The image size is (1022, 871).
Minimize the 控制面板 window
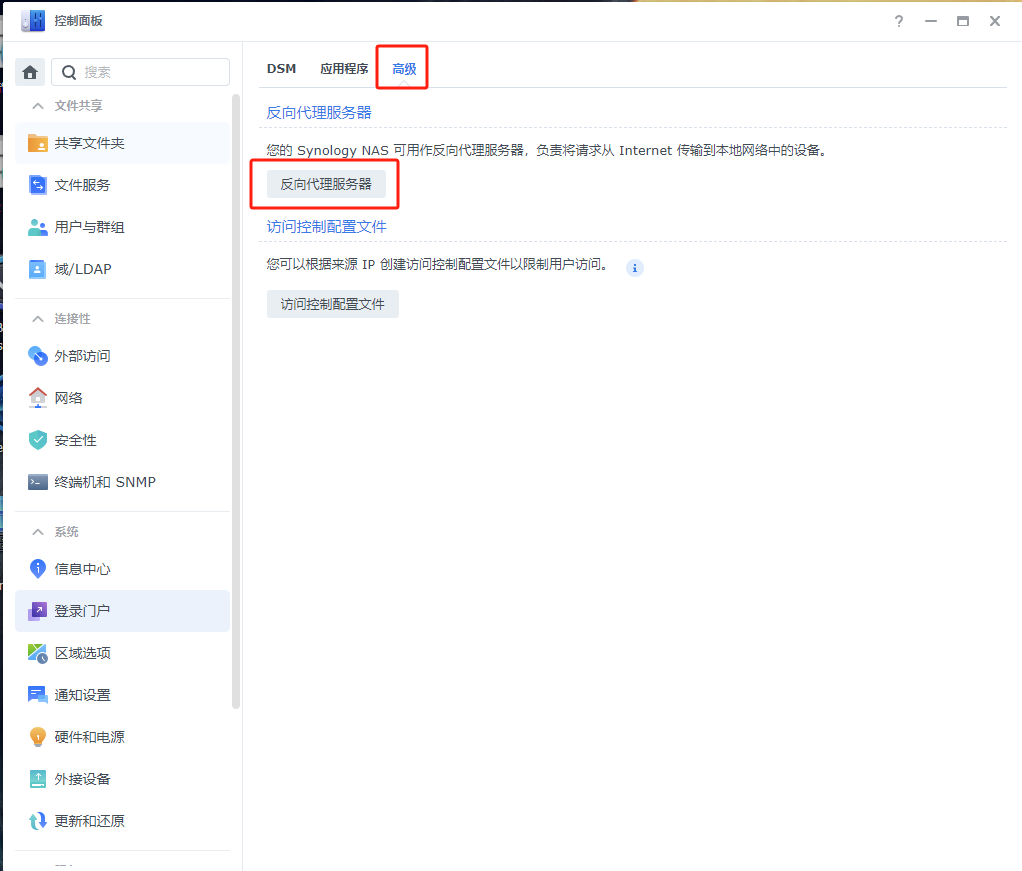click(931, 21)
